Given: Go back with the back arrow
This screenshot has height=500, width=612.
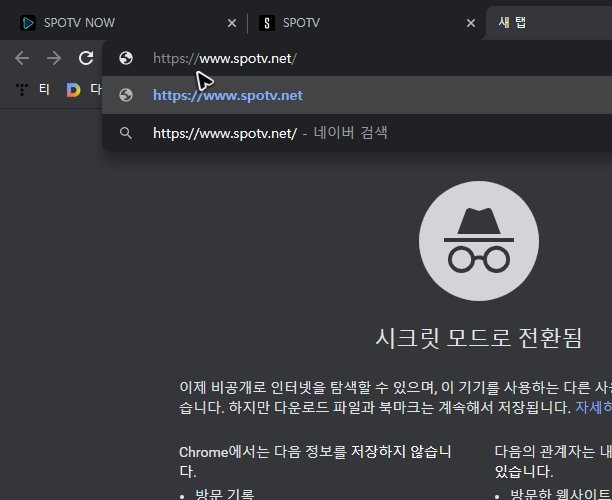Looking at the screenshot, I should point(22,58).
